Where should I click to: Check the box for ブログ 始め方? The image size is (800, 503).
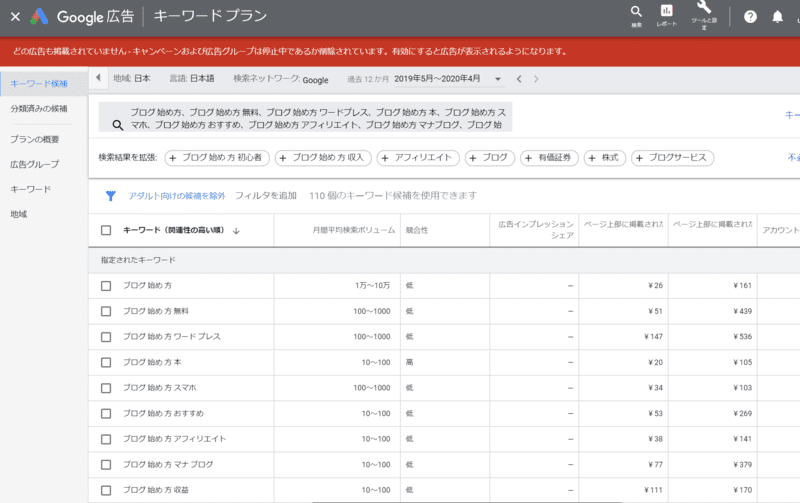(x=106, y=286)
